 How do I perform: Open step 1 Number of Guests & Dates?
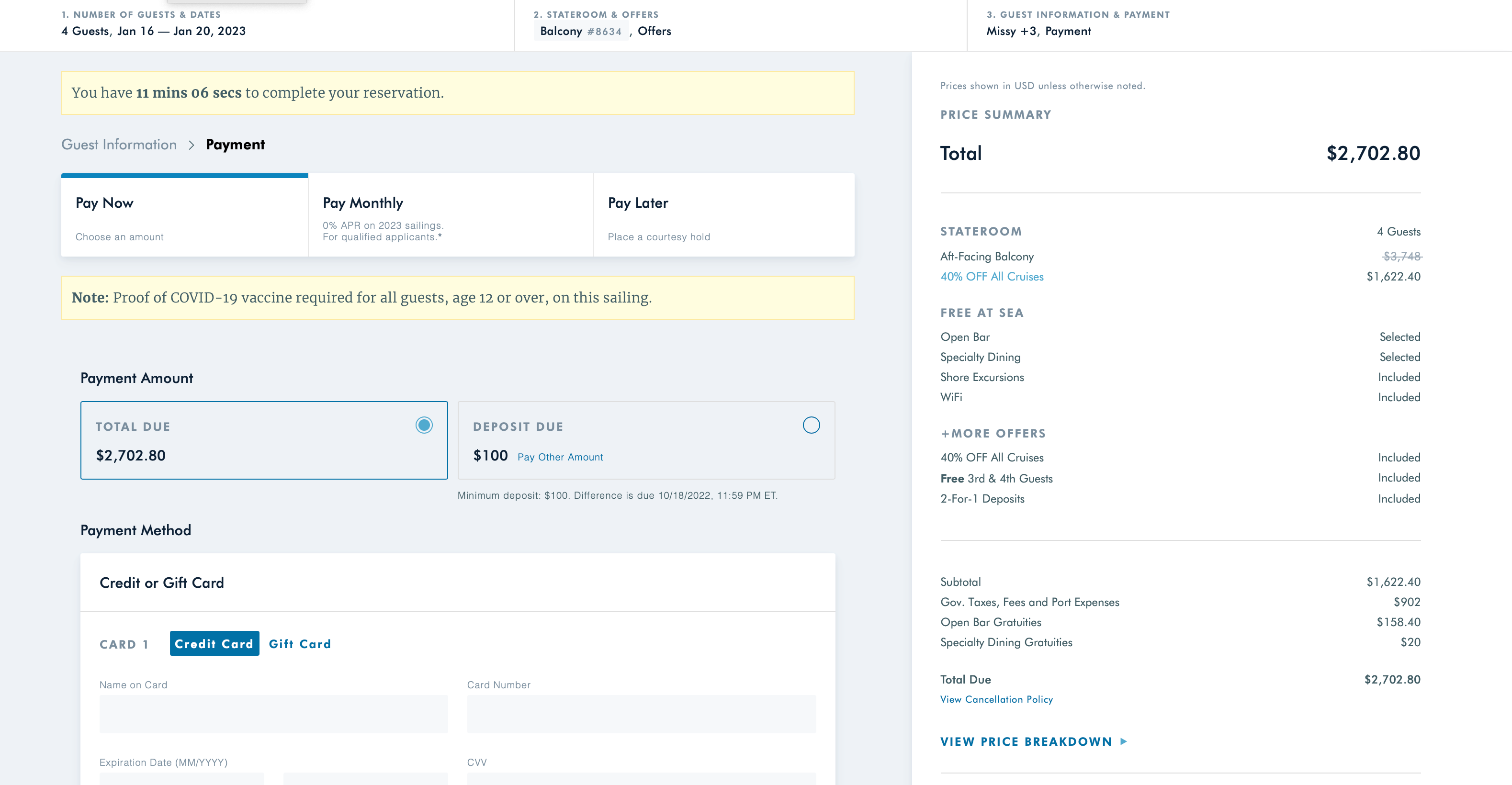154,23
